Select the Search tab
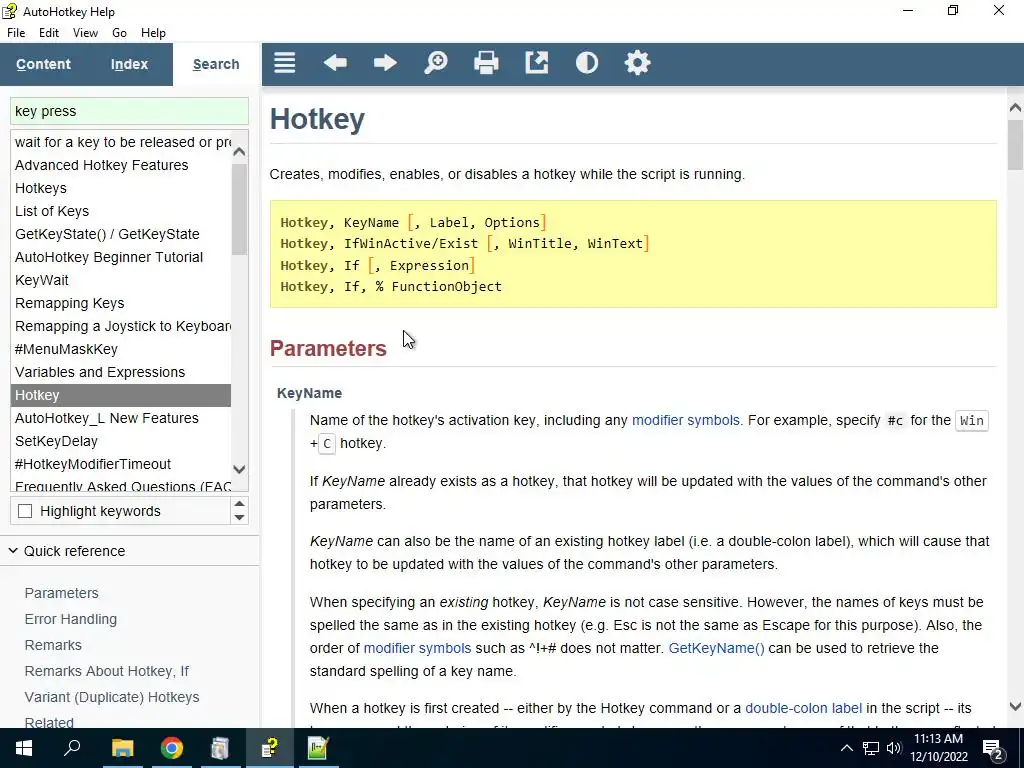 pyautogui.click(x=216, y=64)
